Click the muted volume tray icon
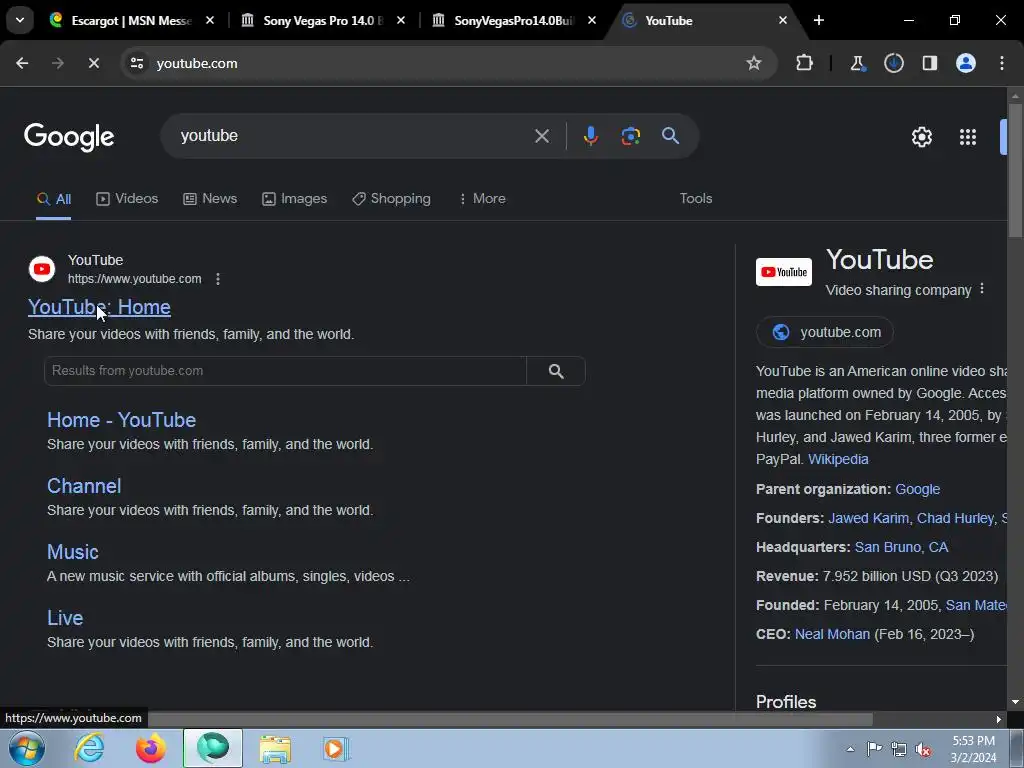 pos(923,749)
